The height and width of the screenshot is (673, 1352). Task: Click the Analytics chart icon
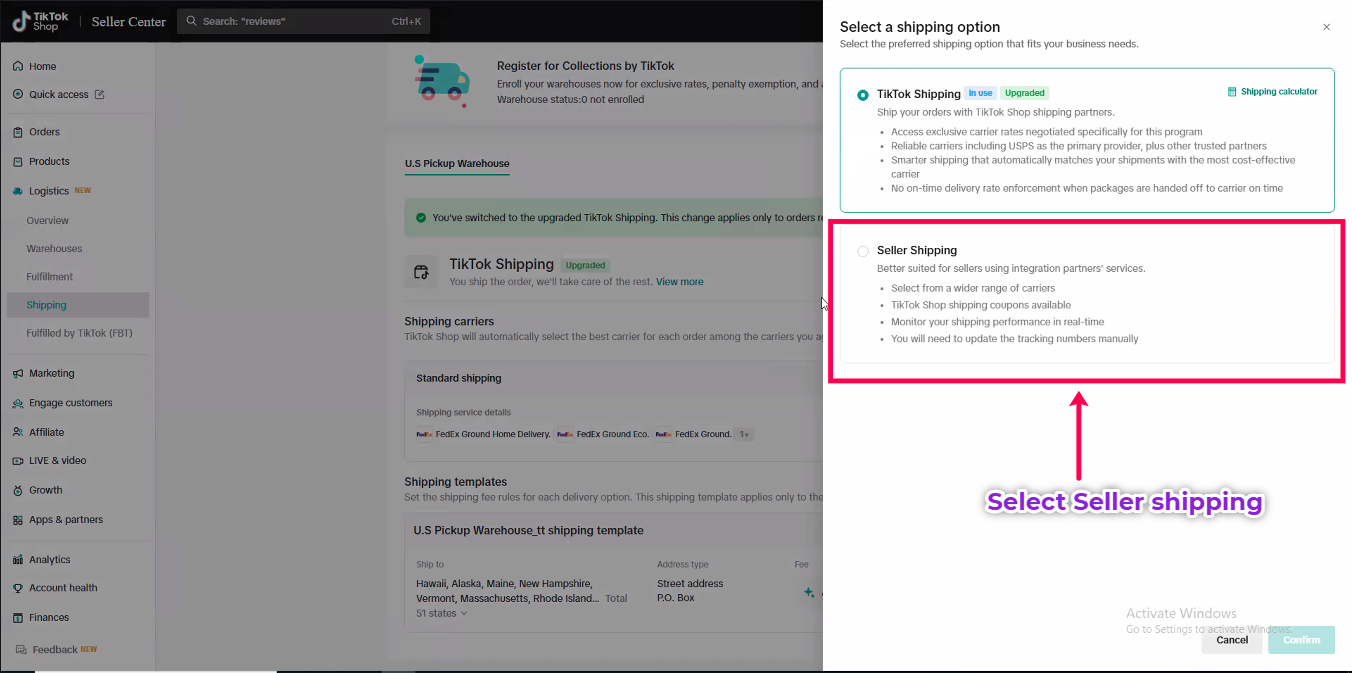18,560
